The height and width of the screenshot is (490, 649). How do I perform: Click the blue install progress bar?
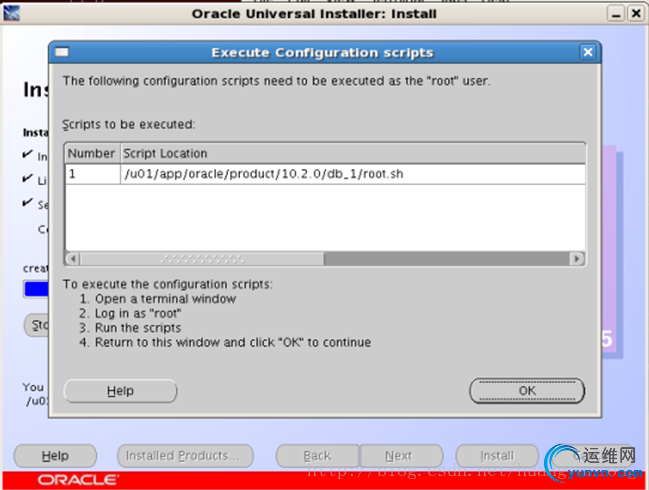36,289
